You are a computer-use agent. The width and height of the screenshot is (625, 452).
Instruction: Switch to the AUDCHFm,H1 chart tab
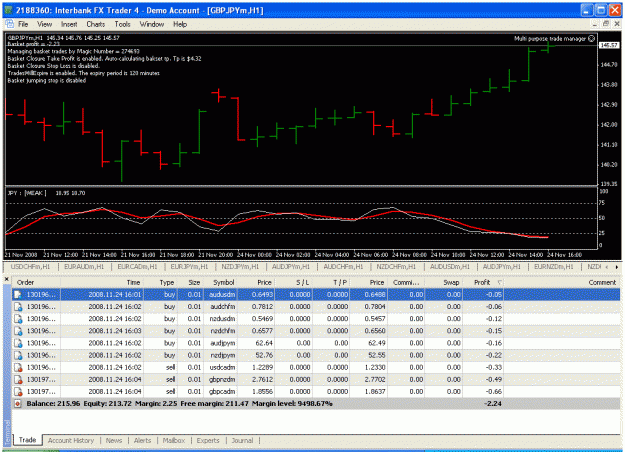click(343, 267)
